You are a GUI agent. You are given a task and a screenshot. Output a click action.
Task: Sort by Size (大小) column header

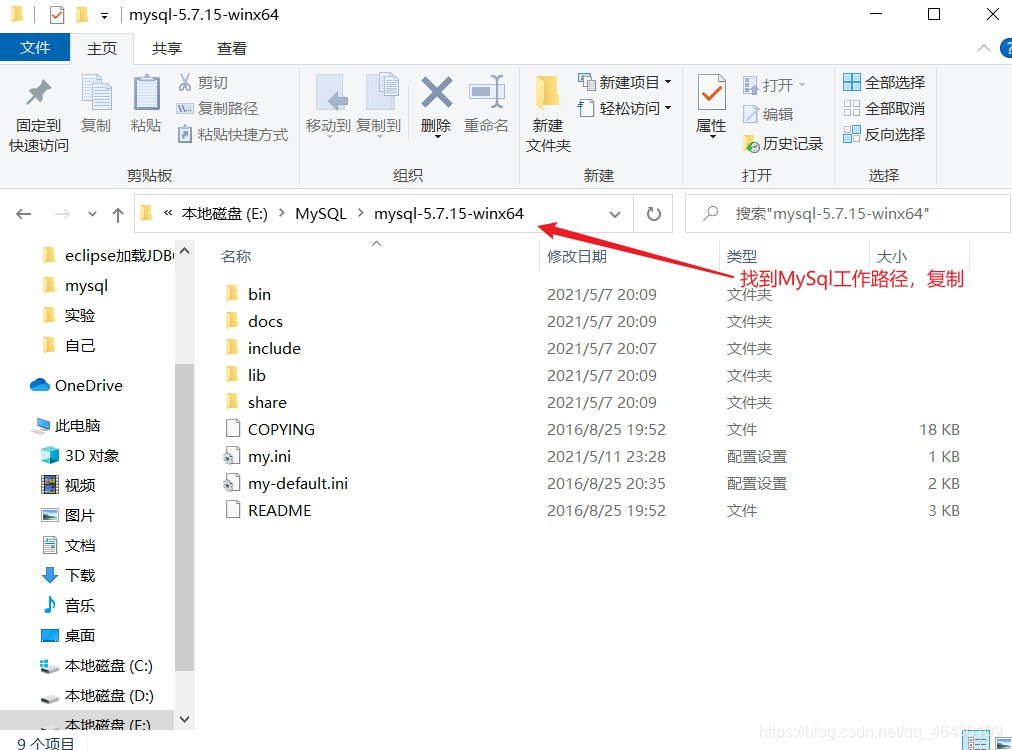(x=891, y=256)
